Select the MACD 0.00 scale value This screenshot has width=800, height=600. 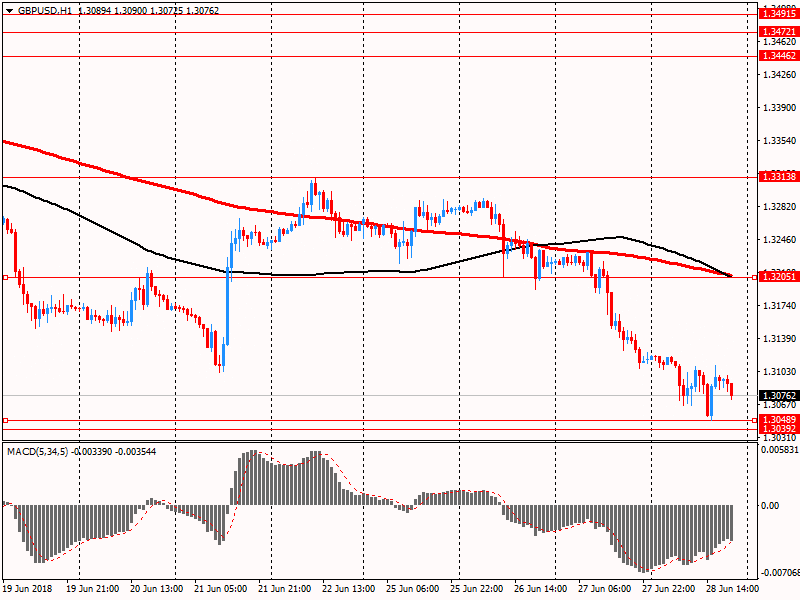tap(770, 506)
